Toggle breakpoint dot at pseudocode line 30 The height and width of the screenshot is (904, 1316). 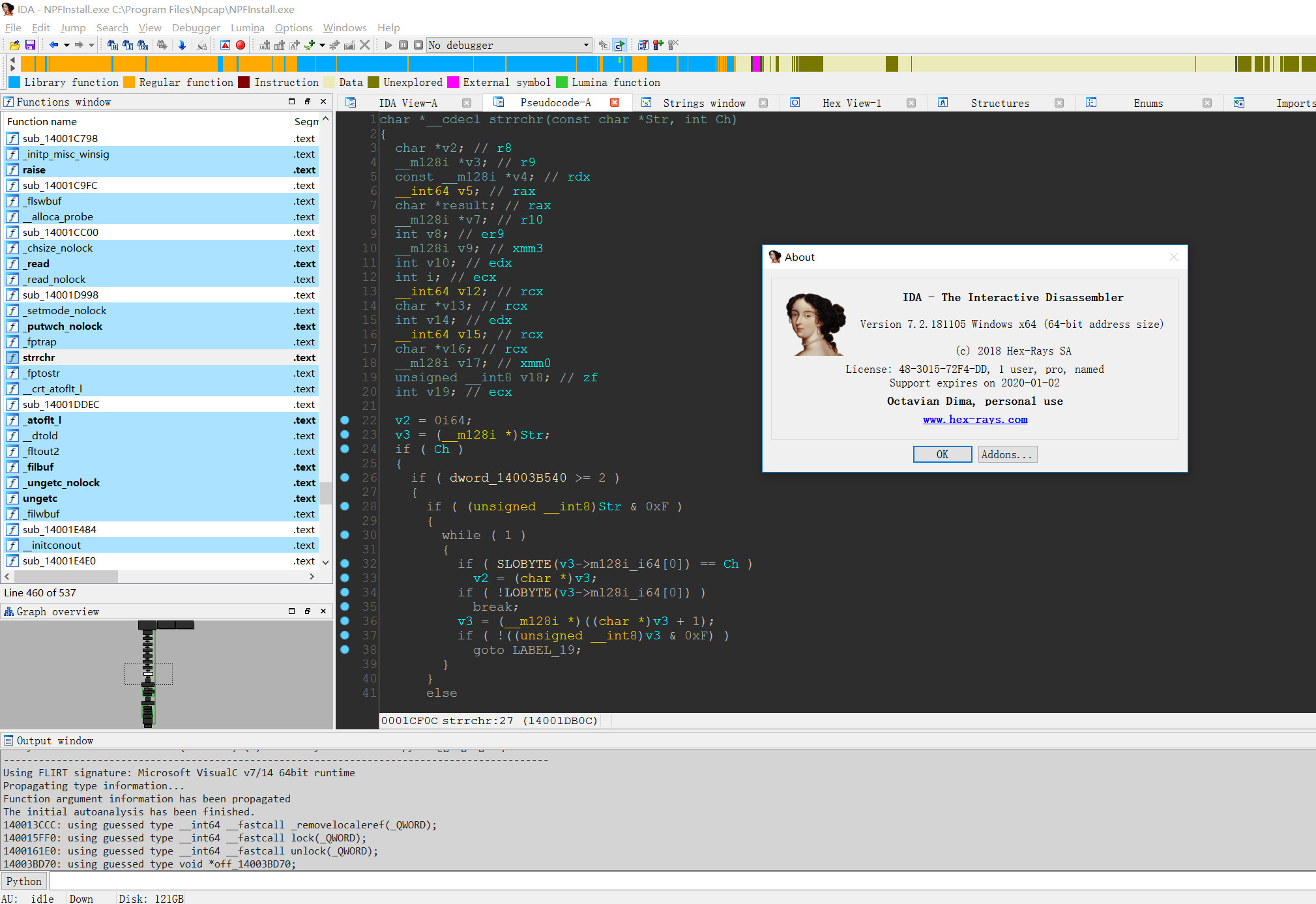345,535
